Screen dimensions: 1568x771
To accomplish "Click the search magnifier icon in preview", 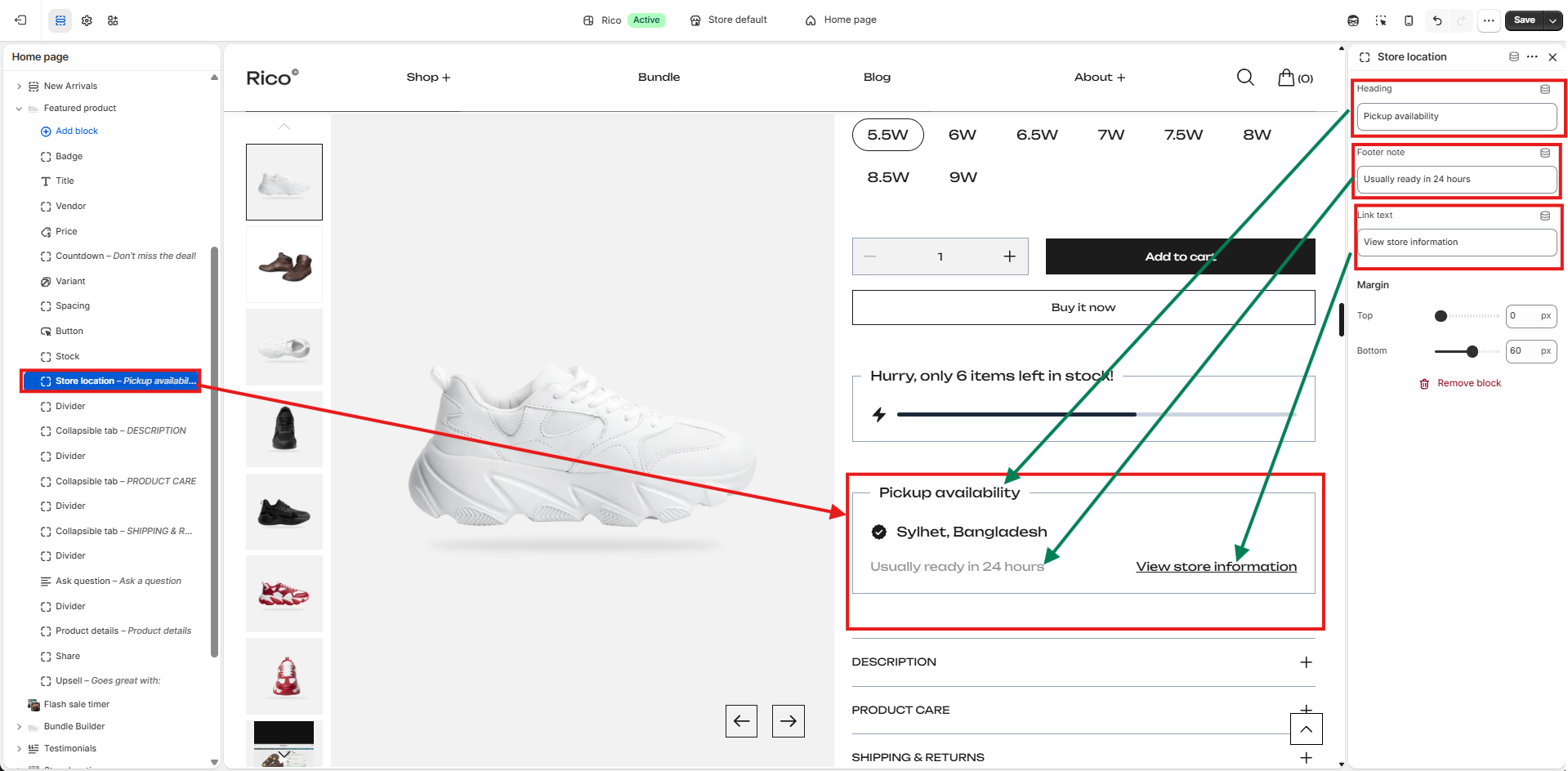I will click(1245, 78).
